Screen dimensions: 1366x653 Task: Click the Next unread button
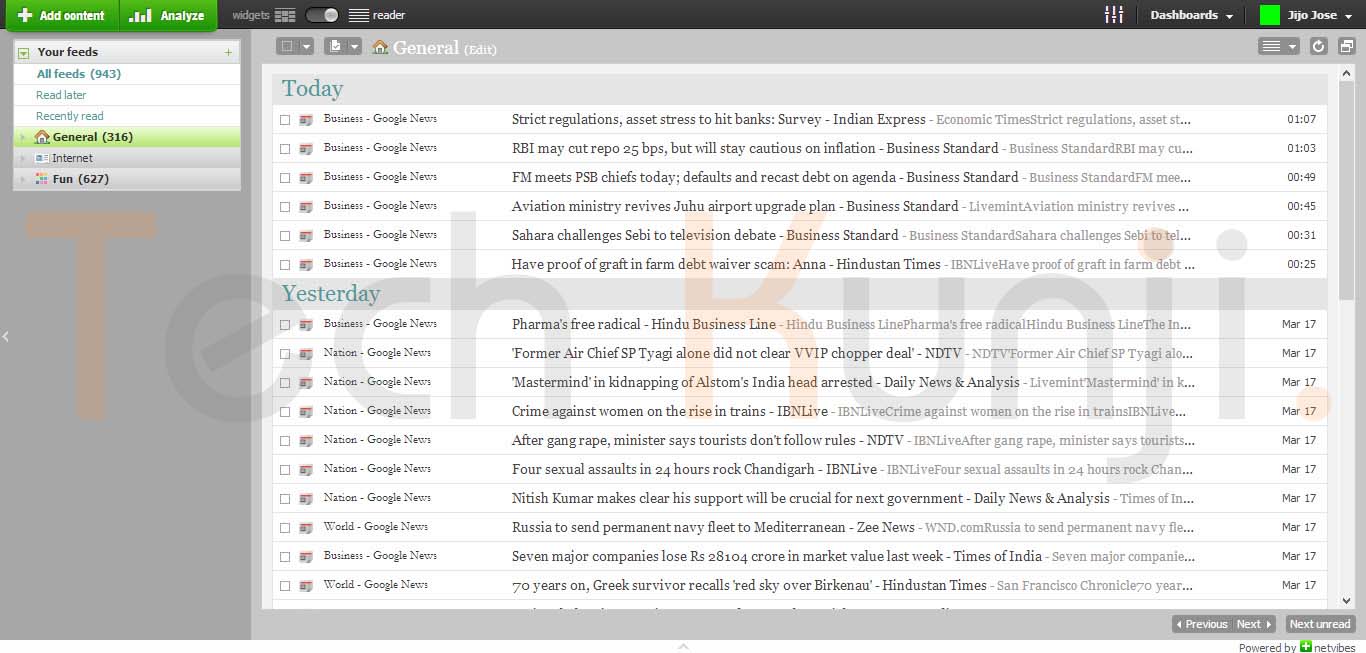coord(1319,624)
